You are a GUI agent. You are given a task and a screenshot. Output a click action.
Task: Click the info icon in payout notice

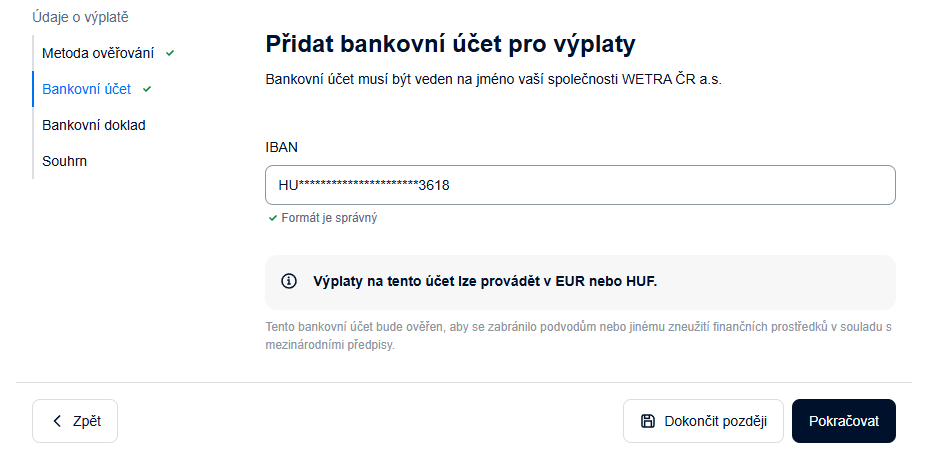289,281
